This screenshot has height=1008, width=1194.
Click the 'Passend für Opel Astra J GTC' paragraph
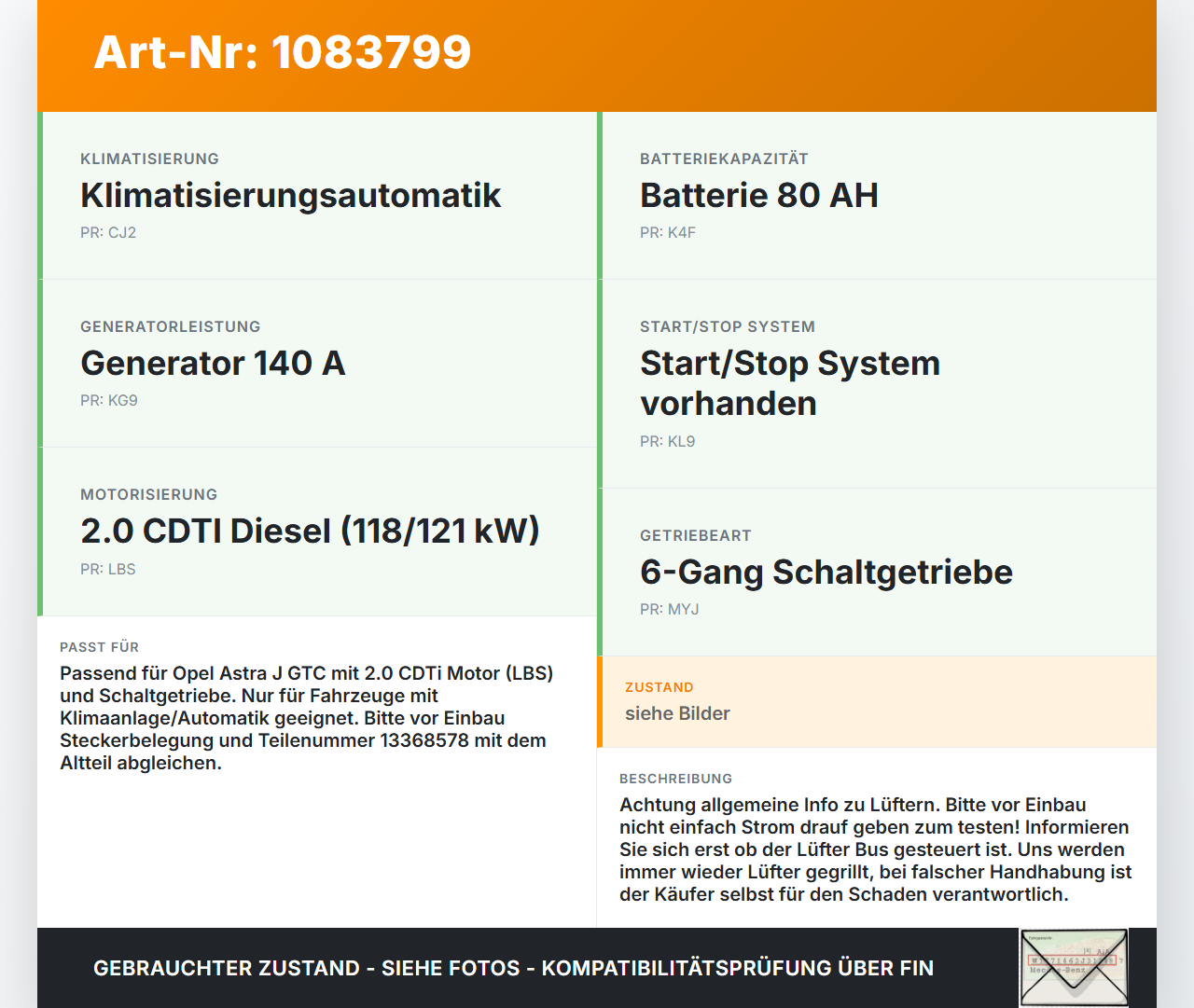coord(307,718)
